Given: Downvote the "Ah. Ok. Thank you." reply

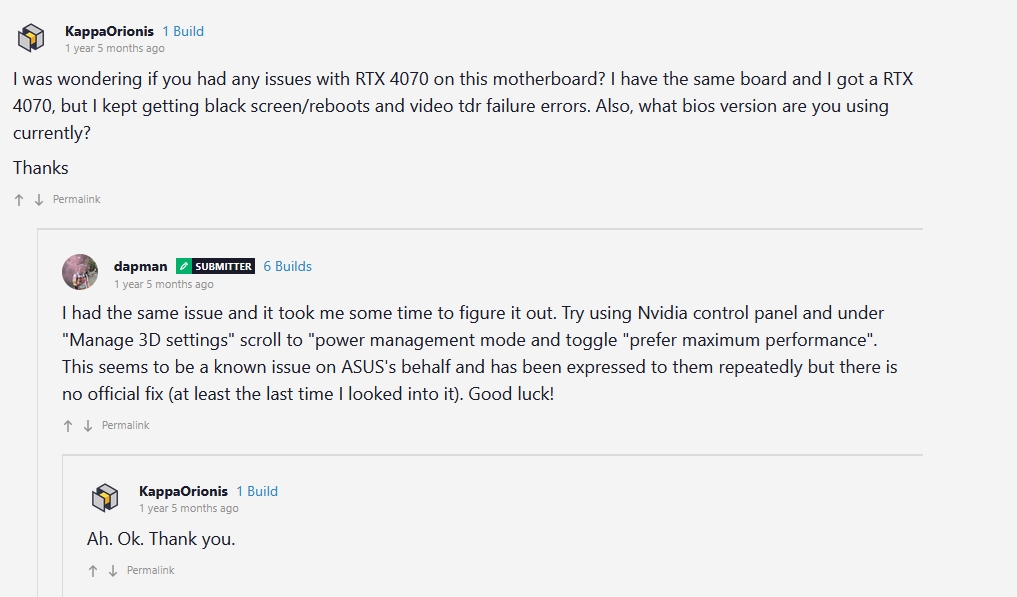Looking at the screenshot, I should pyautogui.click(x=113, y=571).
